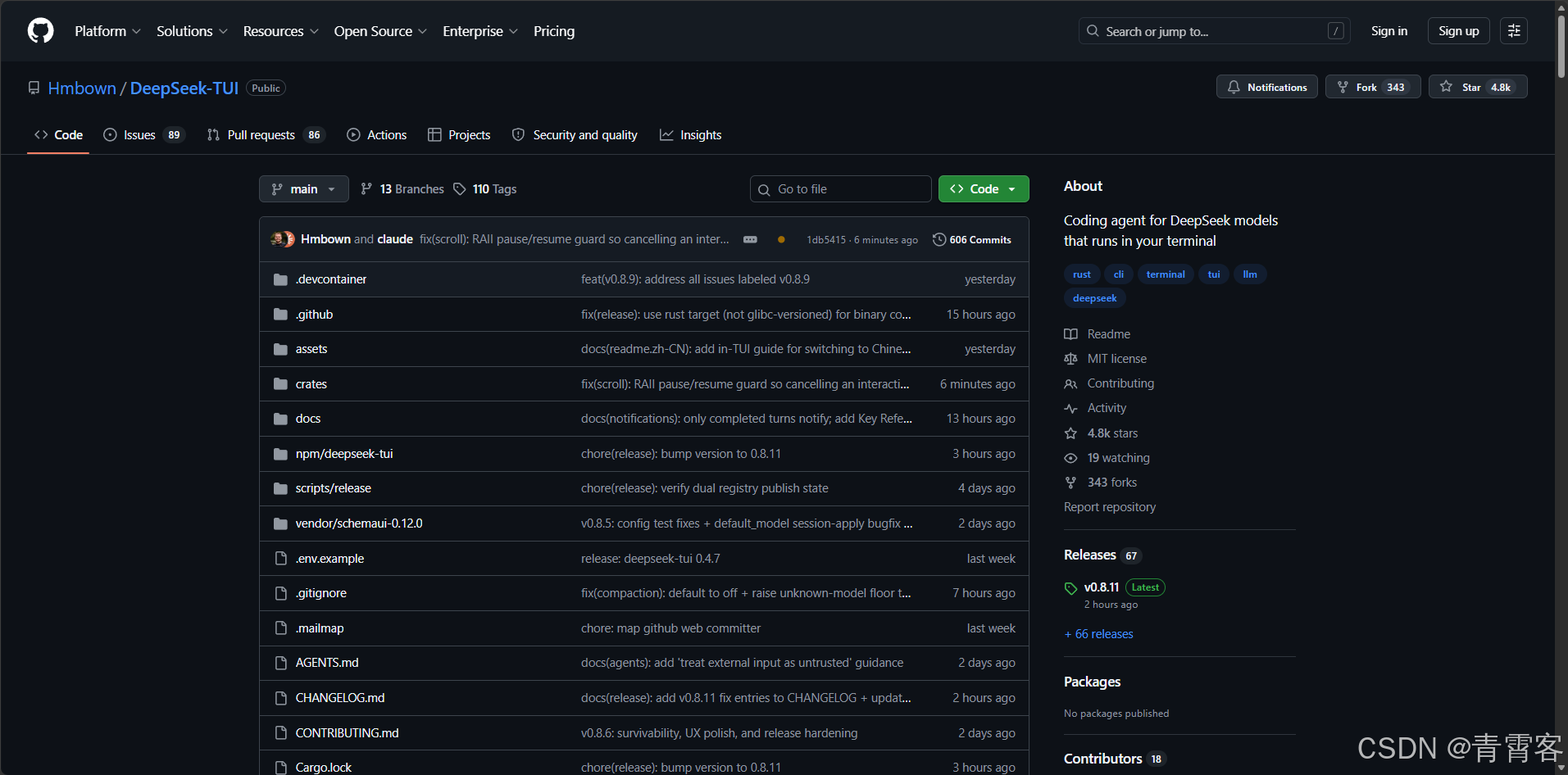Click the GitHub logo icon

coord(40,31)
